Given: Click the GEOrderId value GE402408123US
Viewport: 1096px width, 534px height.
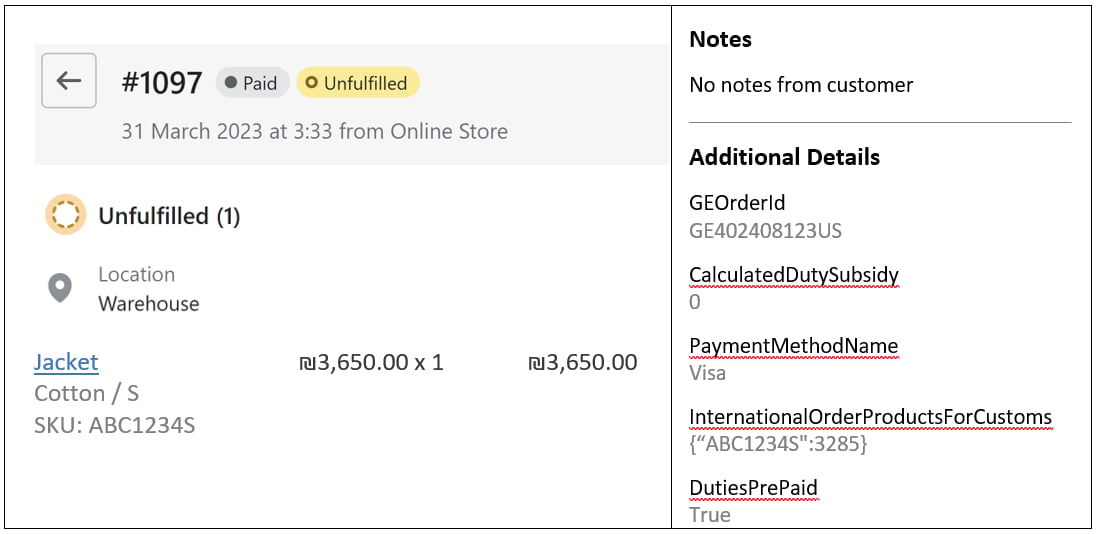Looking at the screenshot, I should (765, 231).
